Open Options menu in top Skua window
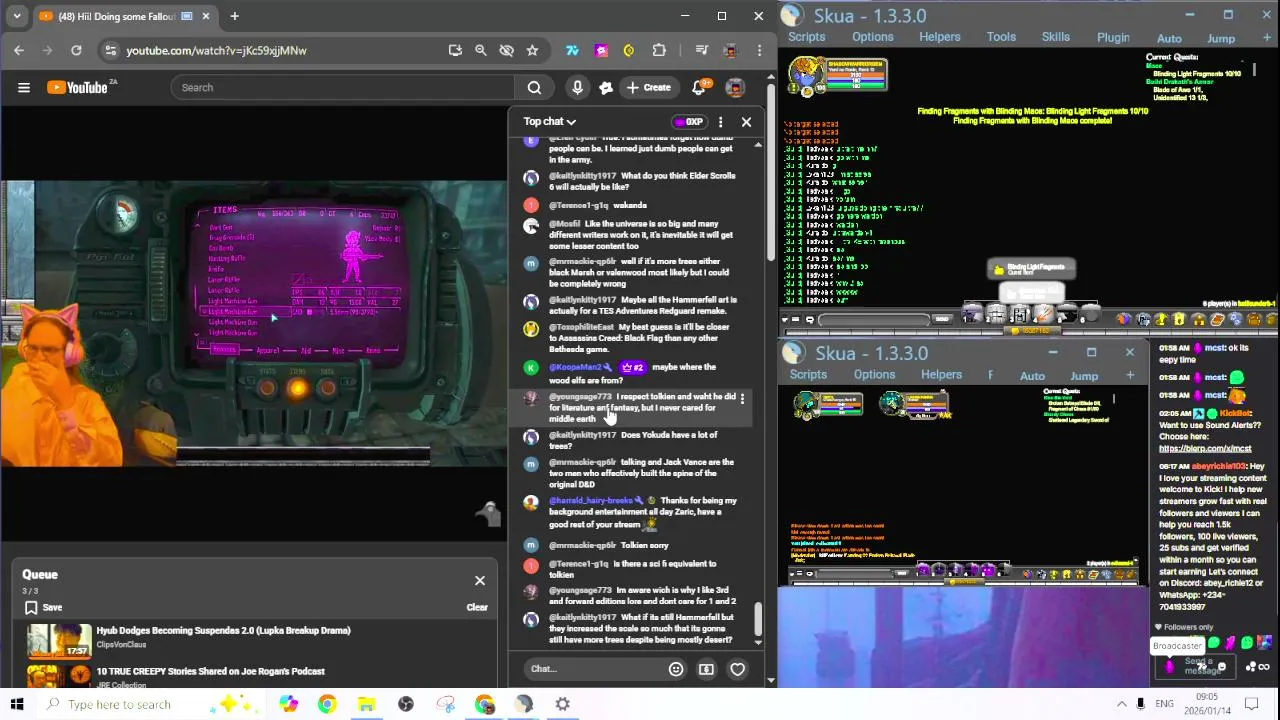 [873, 37]
